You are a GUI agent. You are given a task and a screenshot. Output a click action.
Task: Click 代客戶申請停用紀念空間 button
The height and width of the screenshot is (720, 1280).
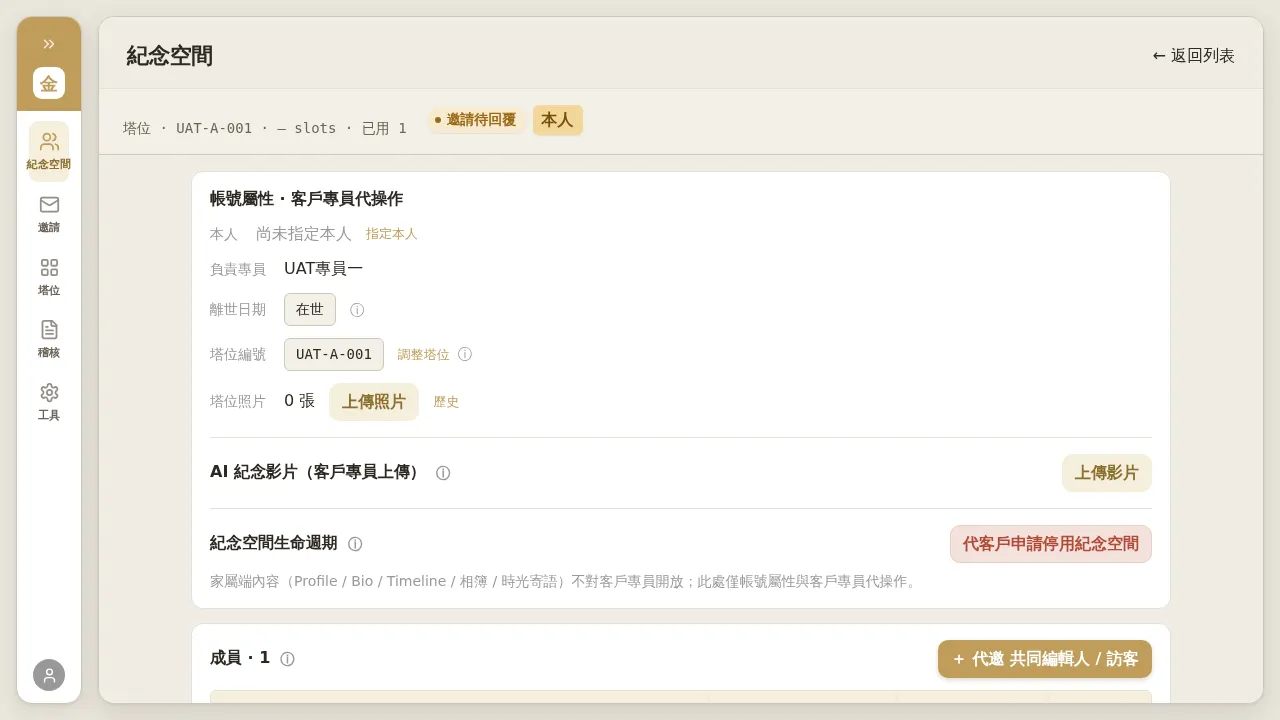1051,544
